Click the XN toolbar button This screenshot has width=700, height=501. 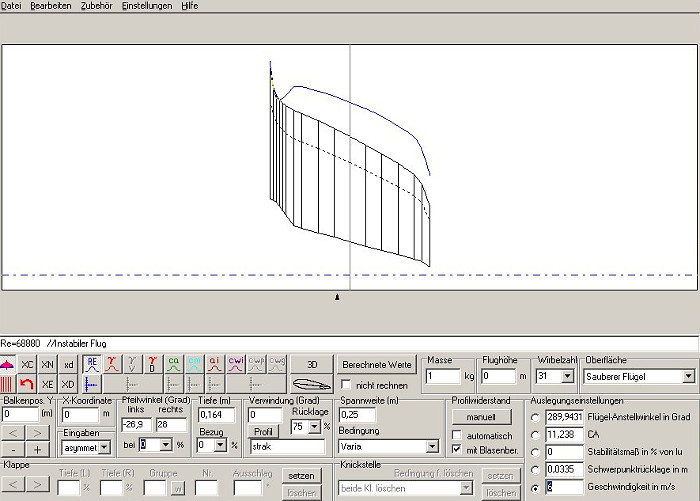pyautogui.click(x=47, y=364)
